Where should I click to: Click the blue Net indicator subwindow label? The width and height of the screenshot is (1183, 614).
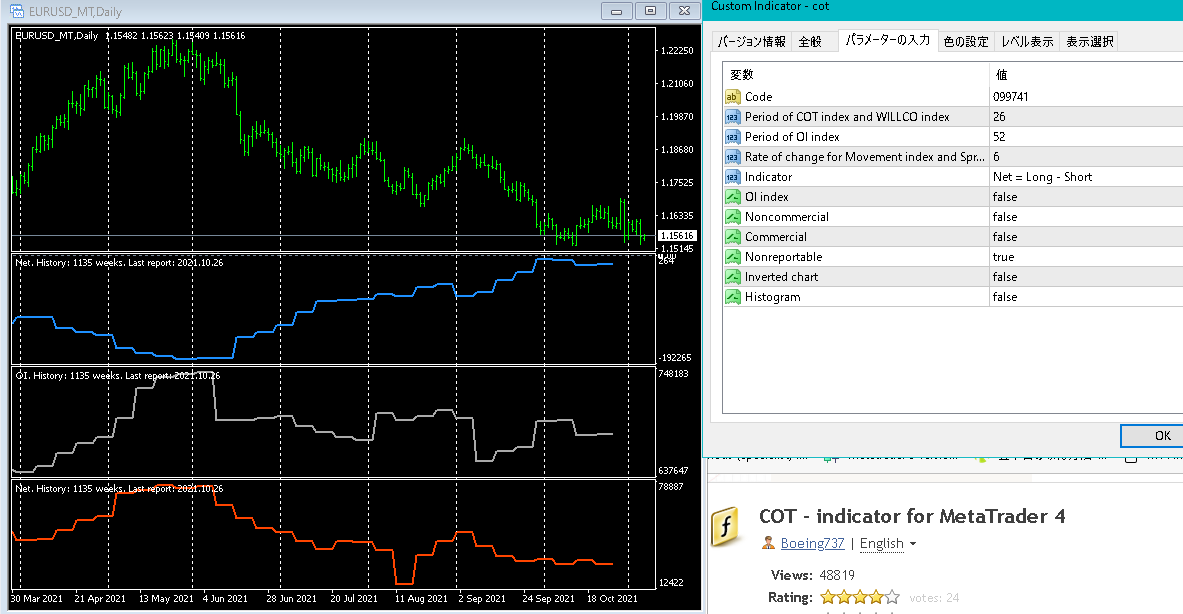tap(119, 262)
